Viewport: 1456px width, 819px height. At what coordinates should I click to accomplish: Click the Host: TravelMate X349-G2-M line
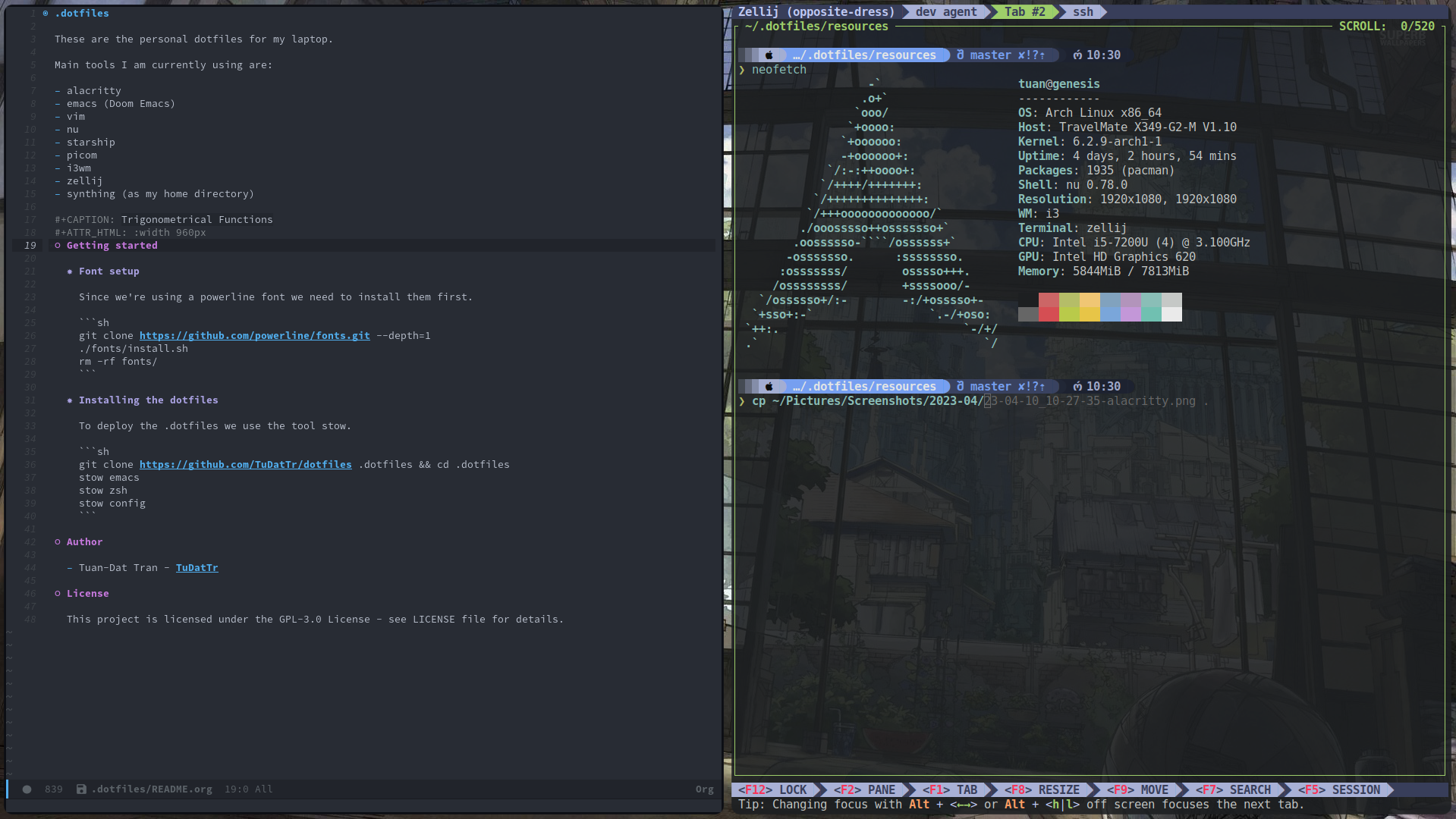click(x=1127, y=127)
